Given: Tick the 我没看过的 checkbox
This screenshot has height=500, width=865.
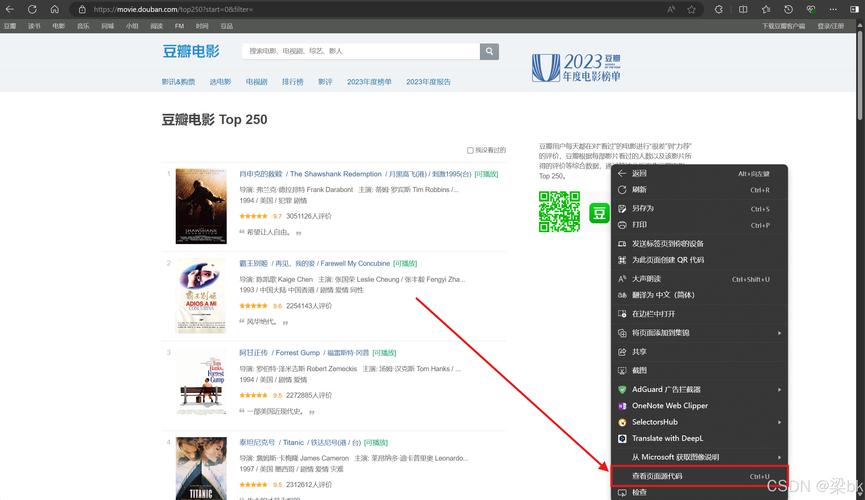Looking at the screenshot, I should pos(470,150).
